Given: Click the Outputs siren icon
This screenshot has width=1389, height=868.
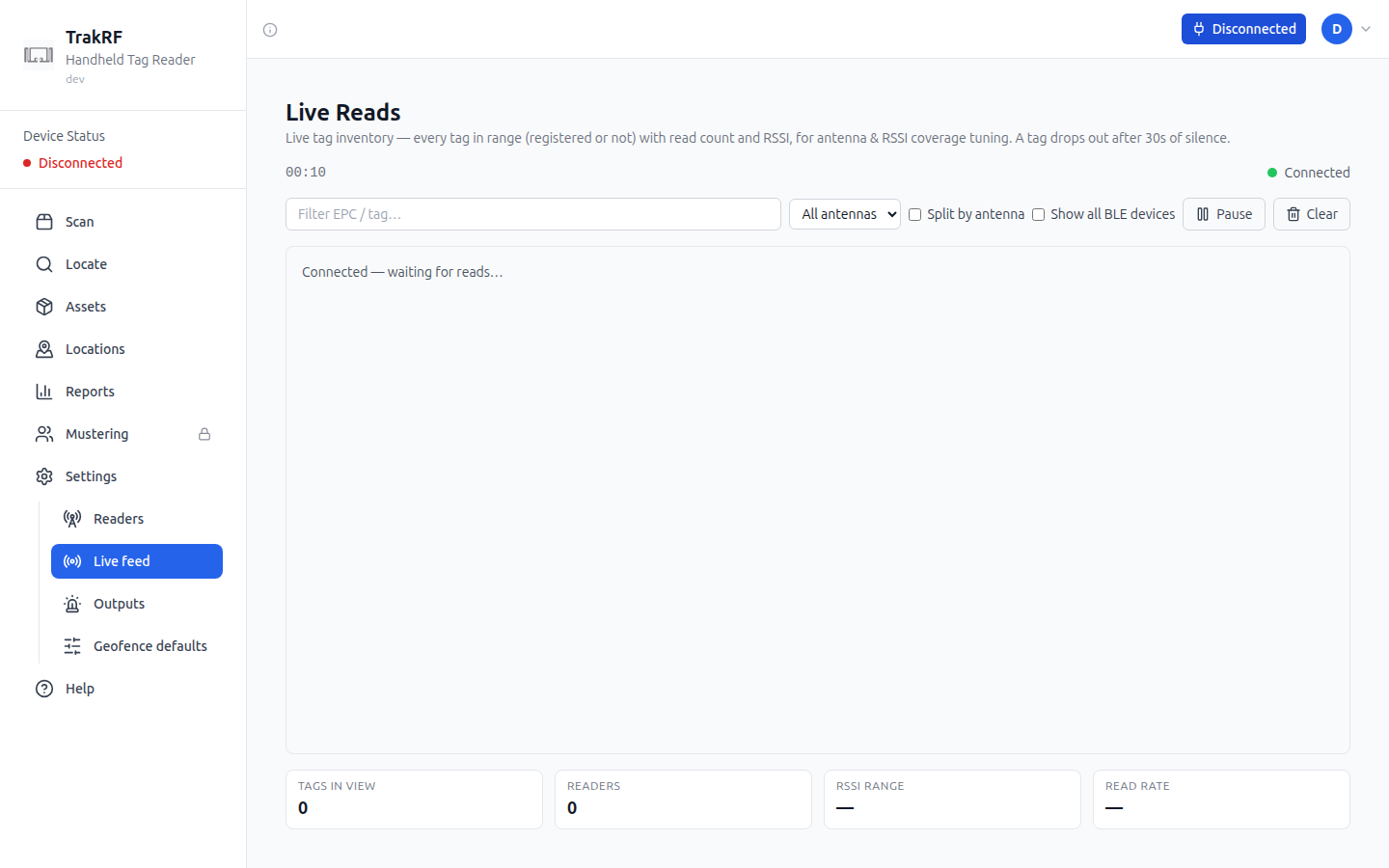Looking at the screenshot, I should pos(72,604).
